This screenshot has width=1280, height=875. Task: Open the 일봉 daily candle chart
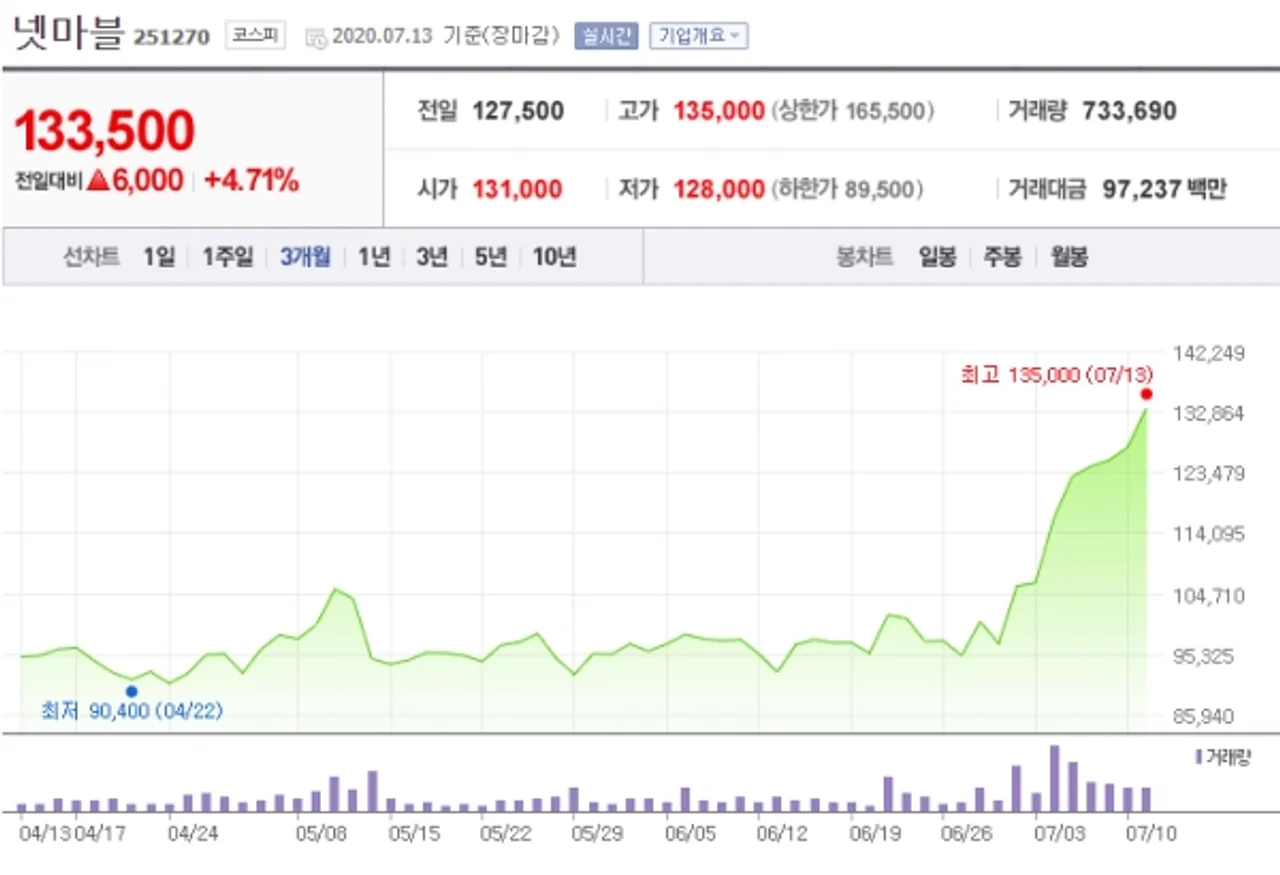click(937, 257)
